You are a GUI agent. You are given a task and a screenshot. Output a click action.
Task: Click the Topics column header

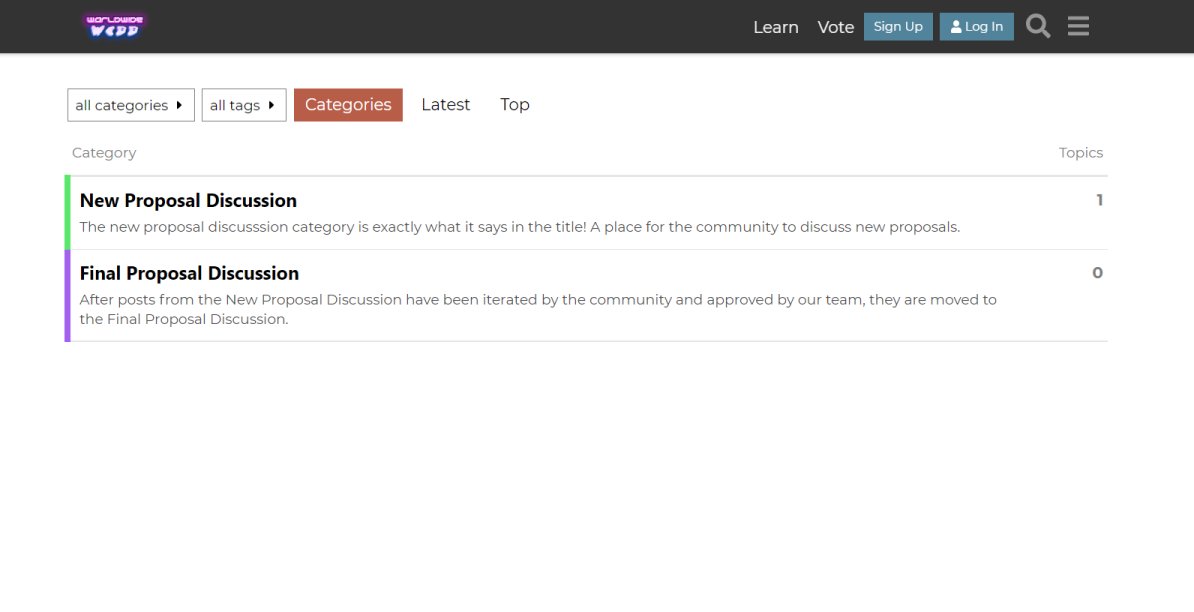[x=1081, y=153]
